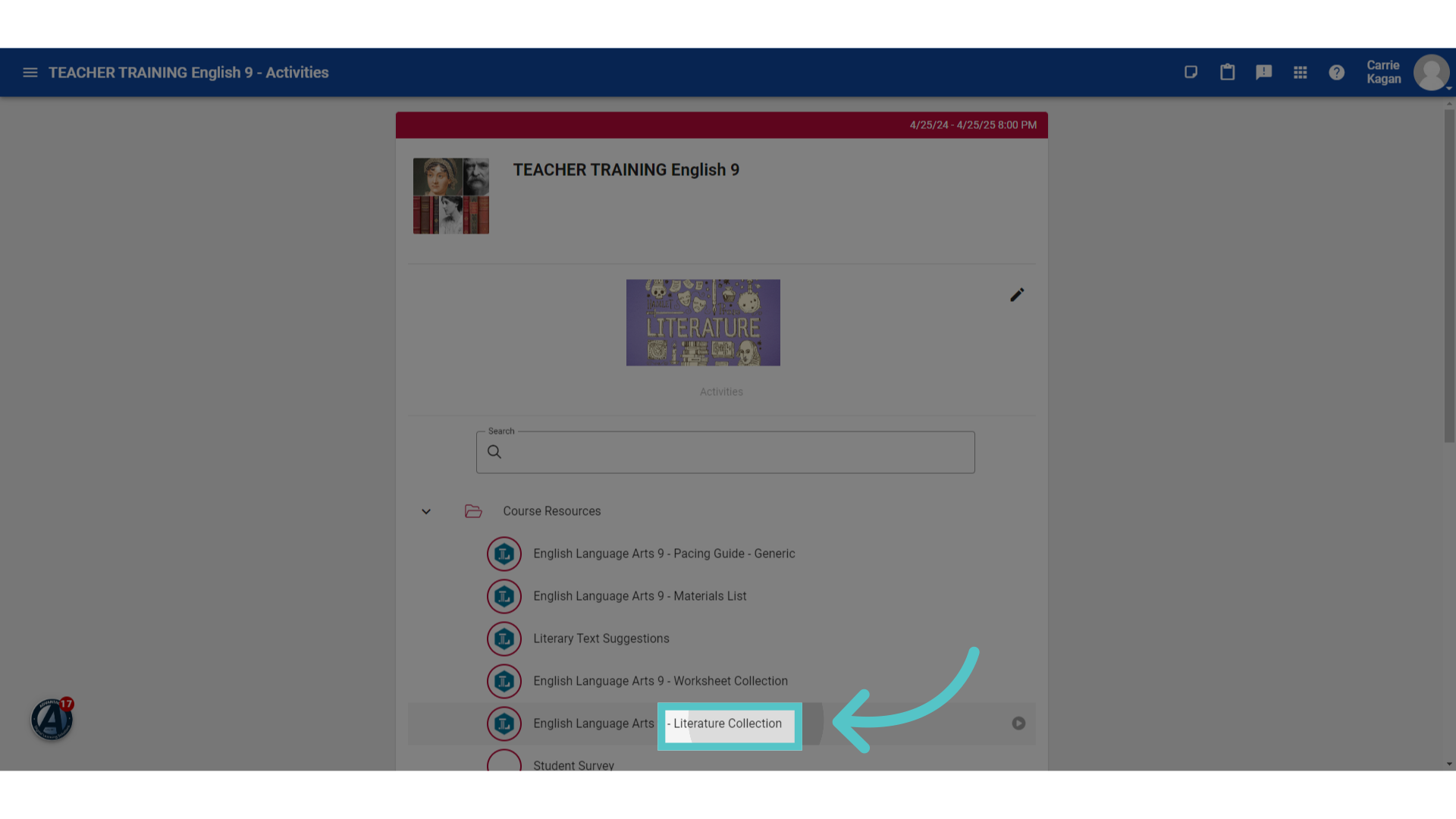Image resolution: width=1456 pixels, height=819 pixels.
Task: Click the play arrow on Literature Collection row
Action: 1018,723
